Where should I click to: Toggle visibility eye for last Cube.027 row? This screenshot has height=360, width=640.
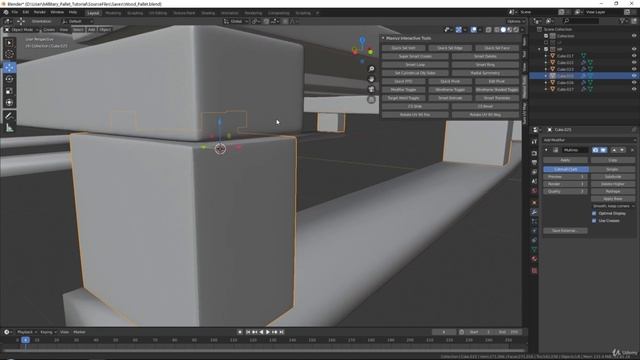[634, 89]
